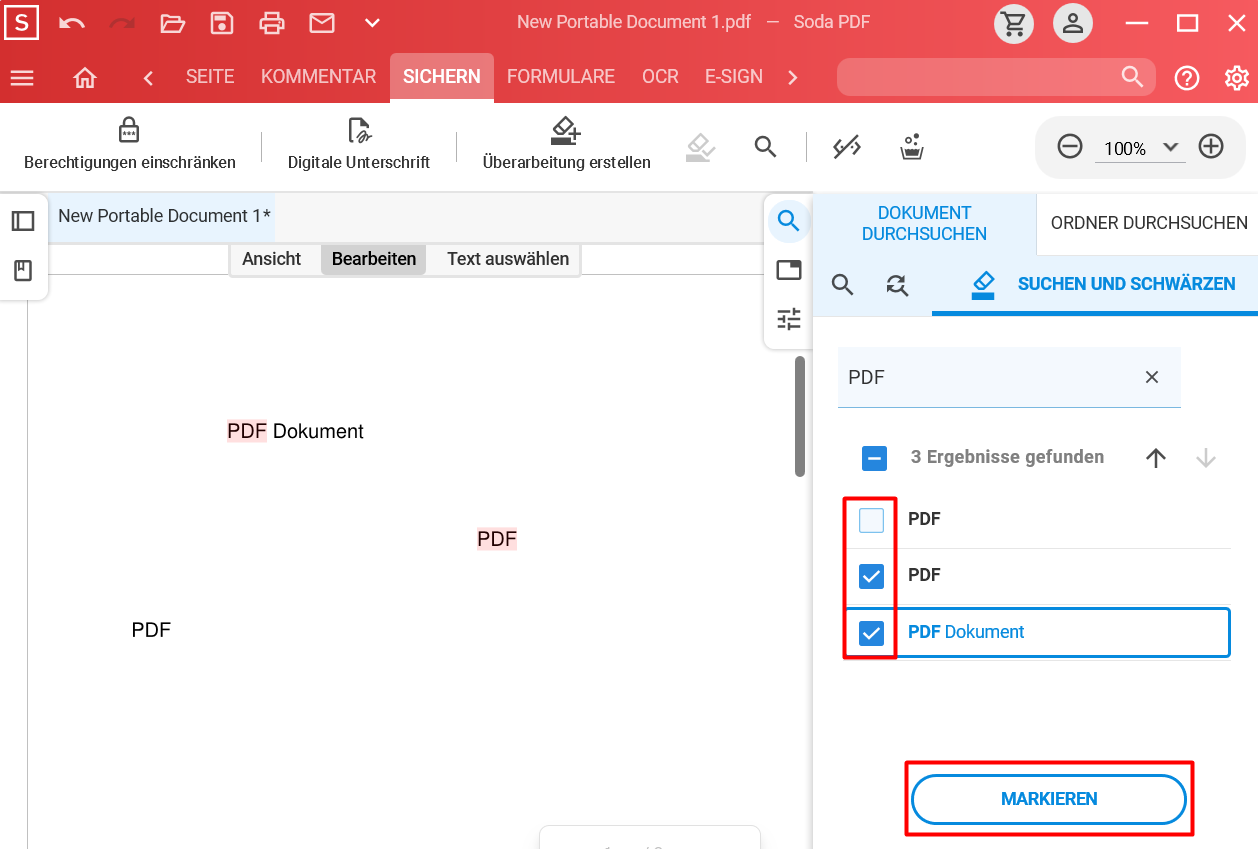Click the PDF Dokument text in document
This screenshot has width=1258, height=849.
[295, 431]
